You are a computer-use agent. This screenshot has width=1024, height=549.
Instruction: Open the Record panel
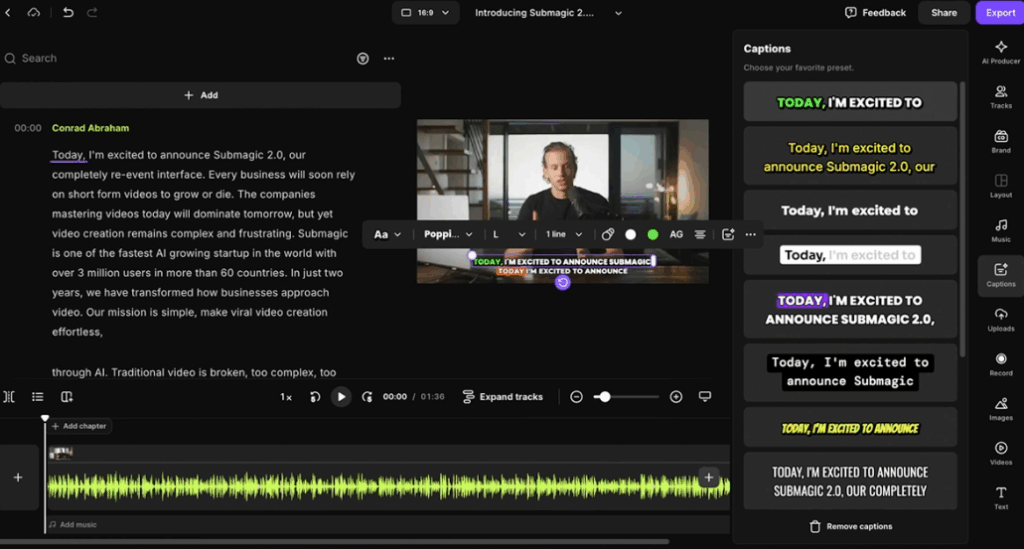coord(1000,364)
